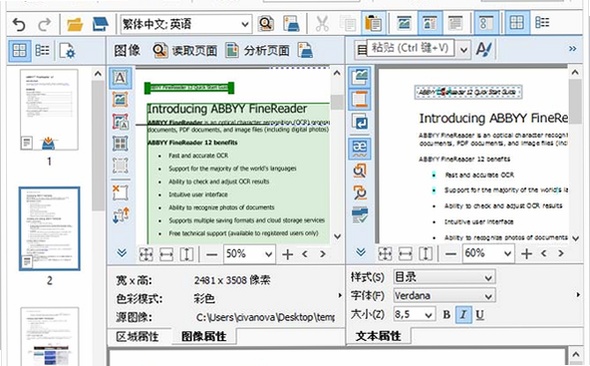This screenshot has height=366, width=590.
Task: Click the Paste clipboard icon
Action: tap(373, 24)
